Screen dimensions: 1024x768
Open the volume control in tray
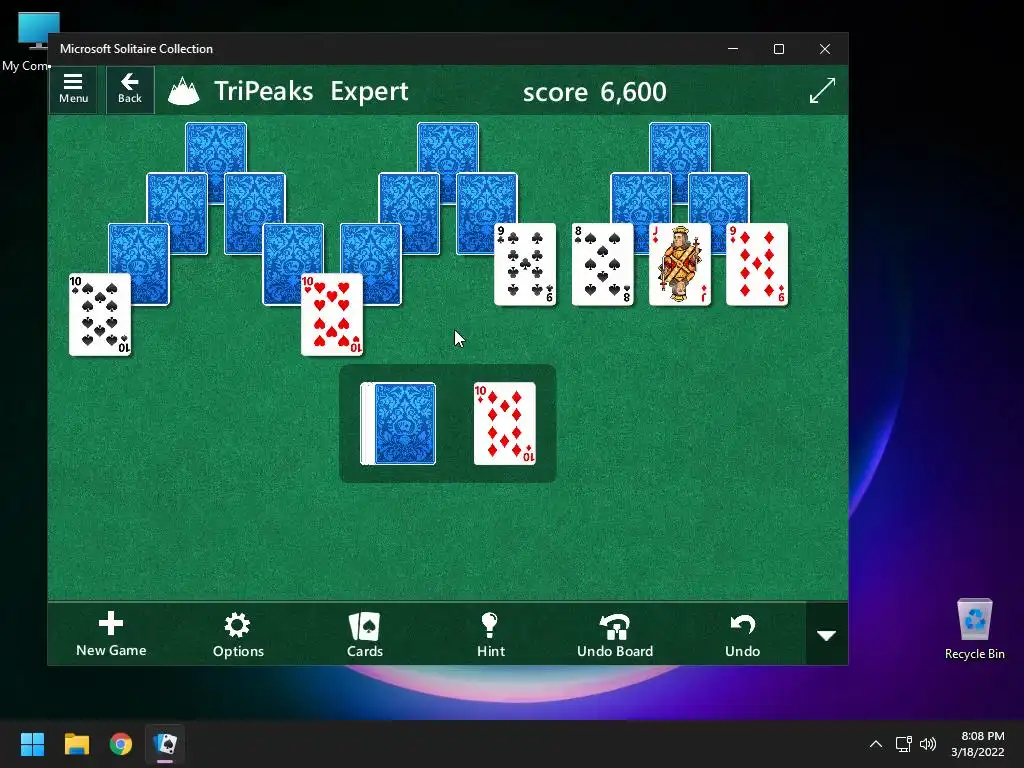(928, 744)
